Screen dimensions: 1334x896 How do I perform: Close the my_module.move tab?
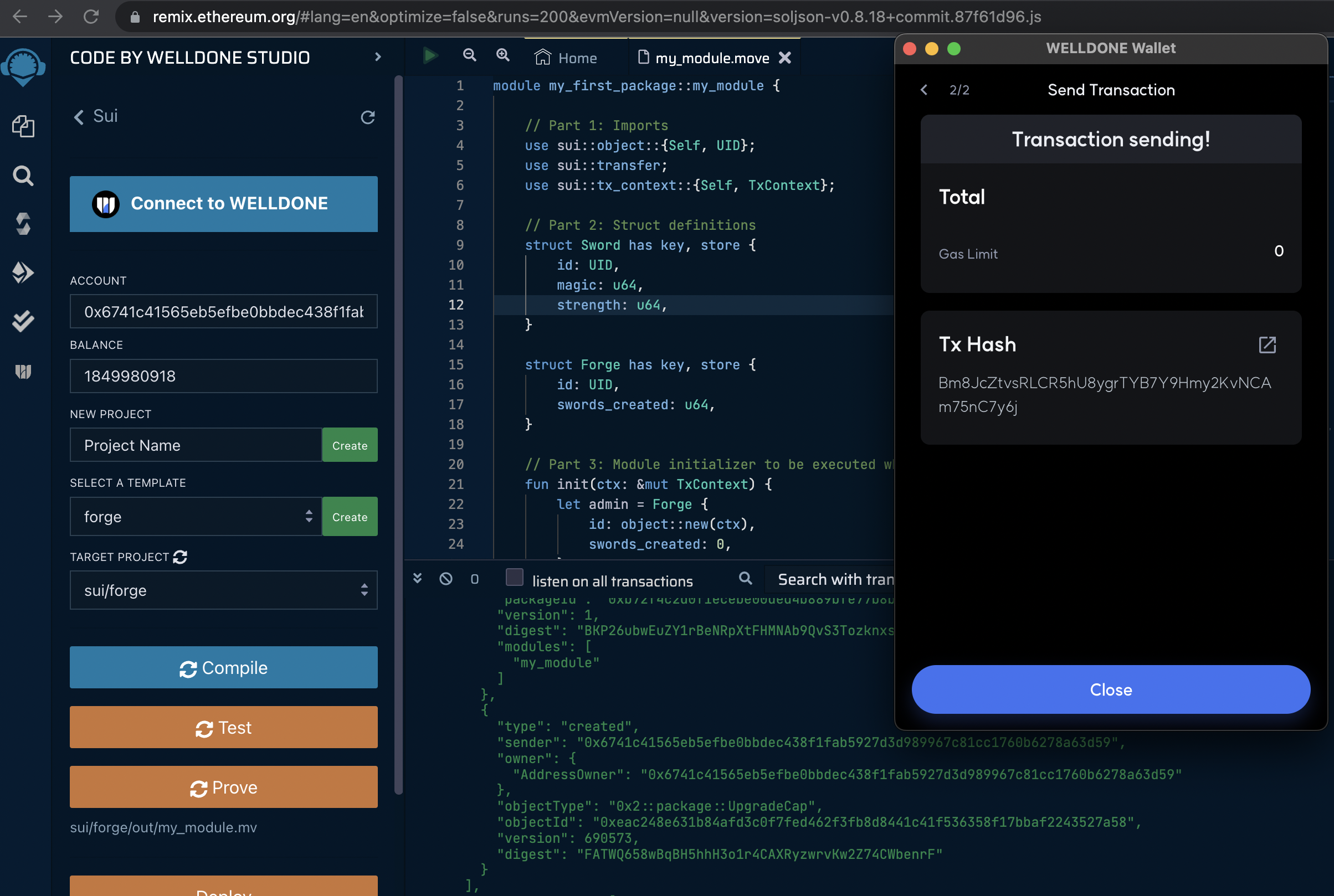[x=786, y=58]
